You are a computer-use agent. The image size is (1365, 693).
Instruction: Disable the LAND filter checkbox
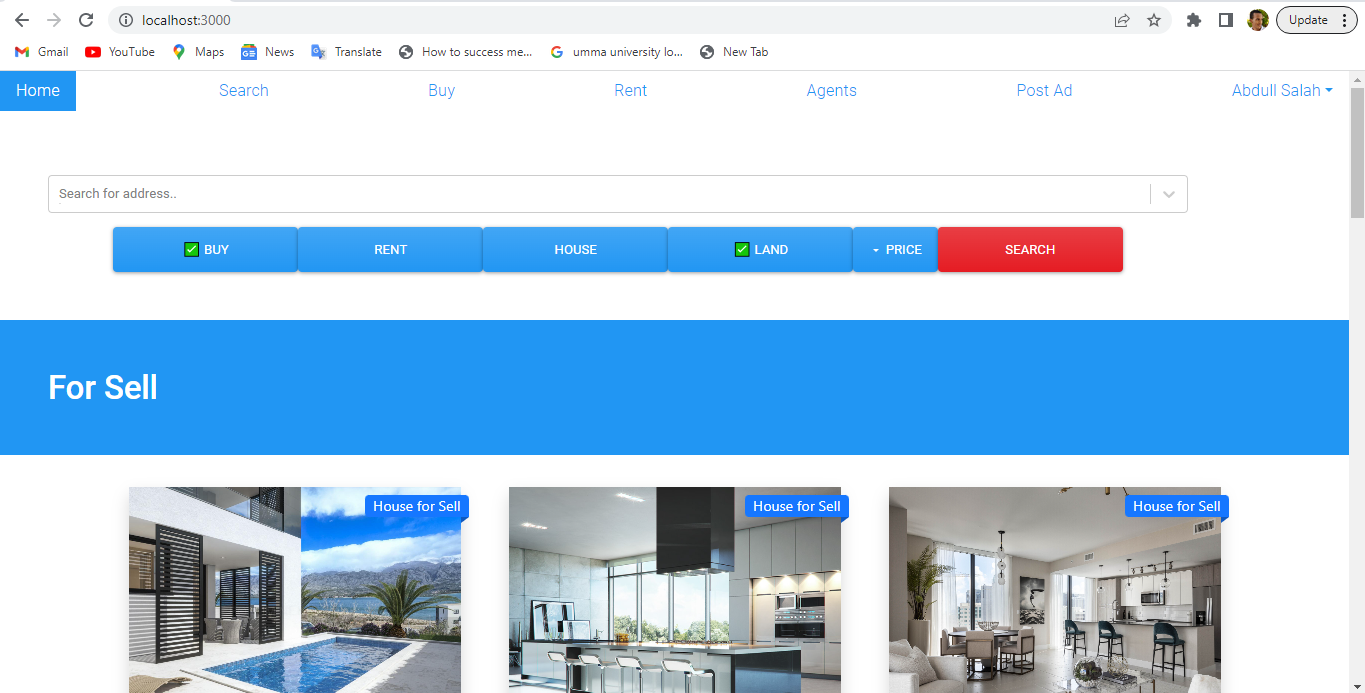click(x=741, y=249)
